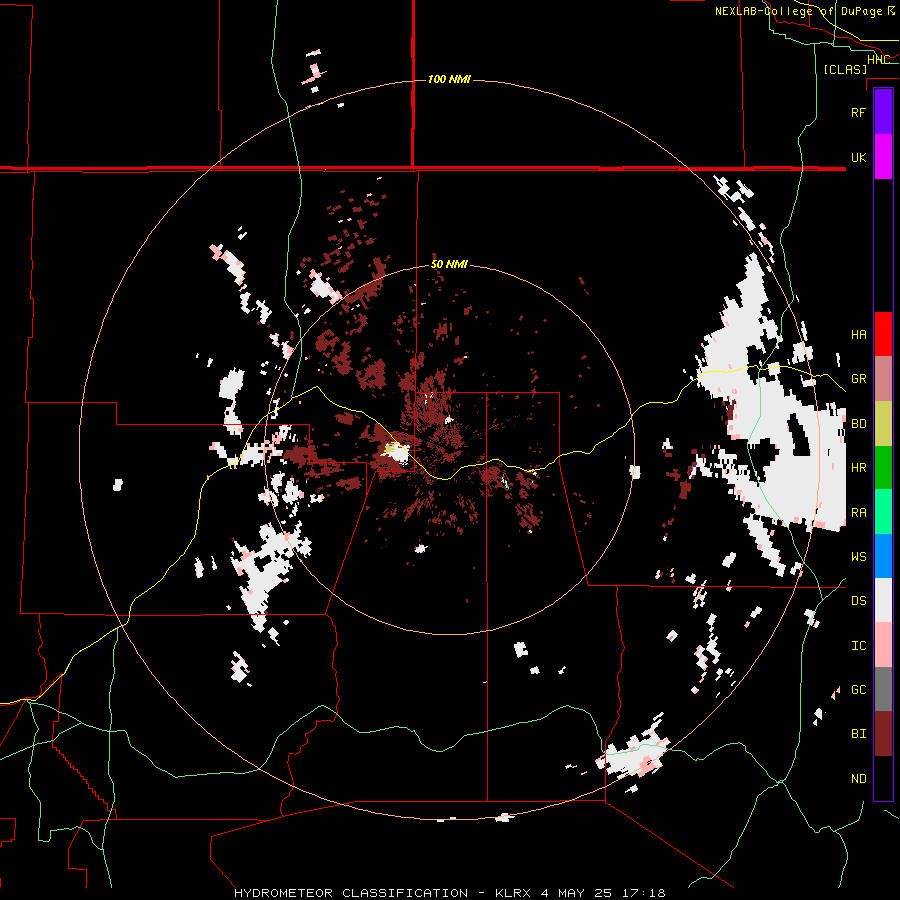Click the purple RF color swatch
This screenshot has width=900, height=900.
(x=883, y=112)
